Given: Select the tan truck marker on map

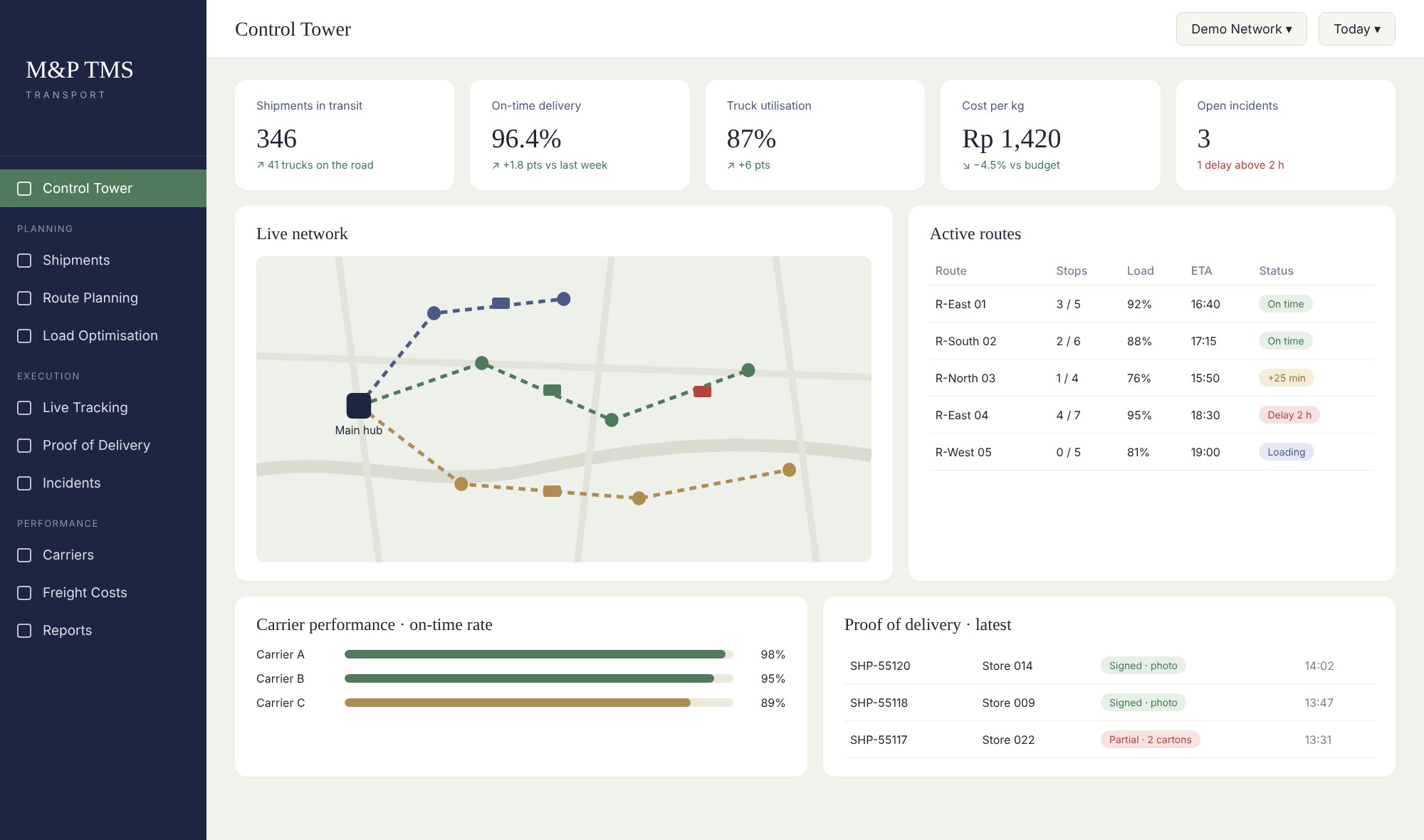Looking at the screenshot, I should point(552,491).
